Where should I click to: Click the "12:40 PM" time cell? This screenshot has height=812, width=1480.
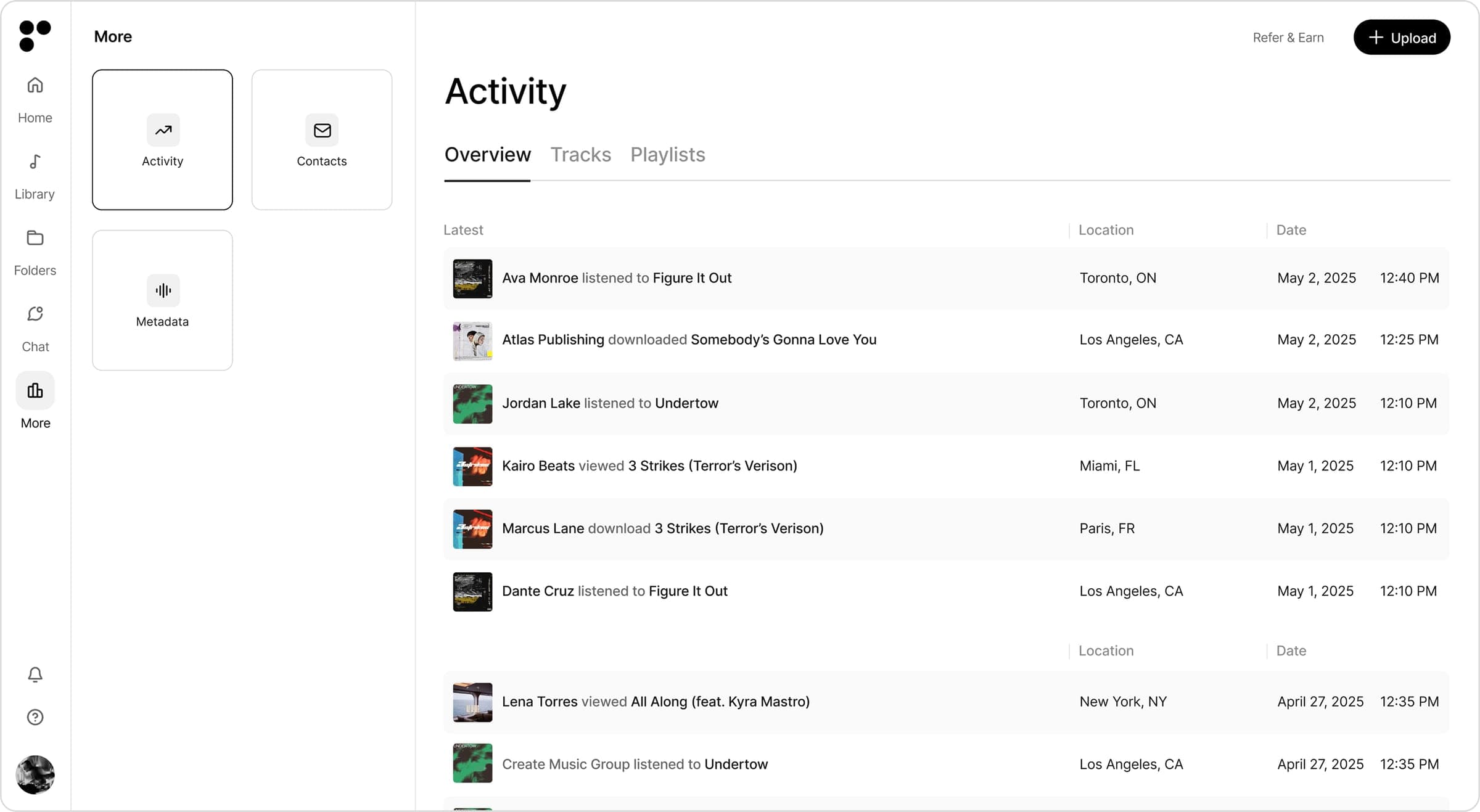tap(1409, 278)
